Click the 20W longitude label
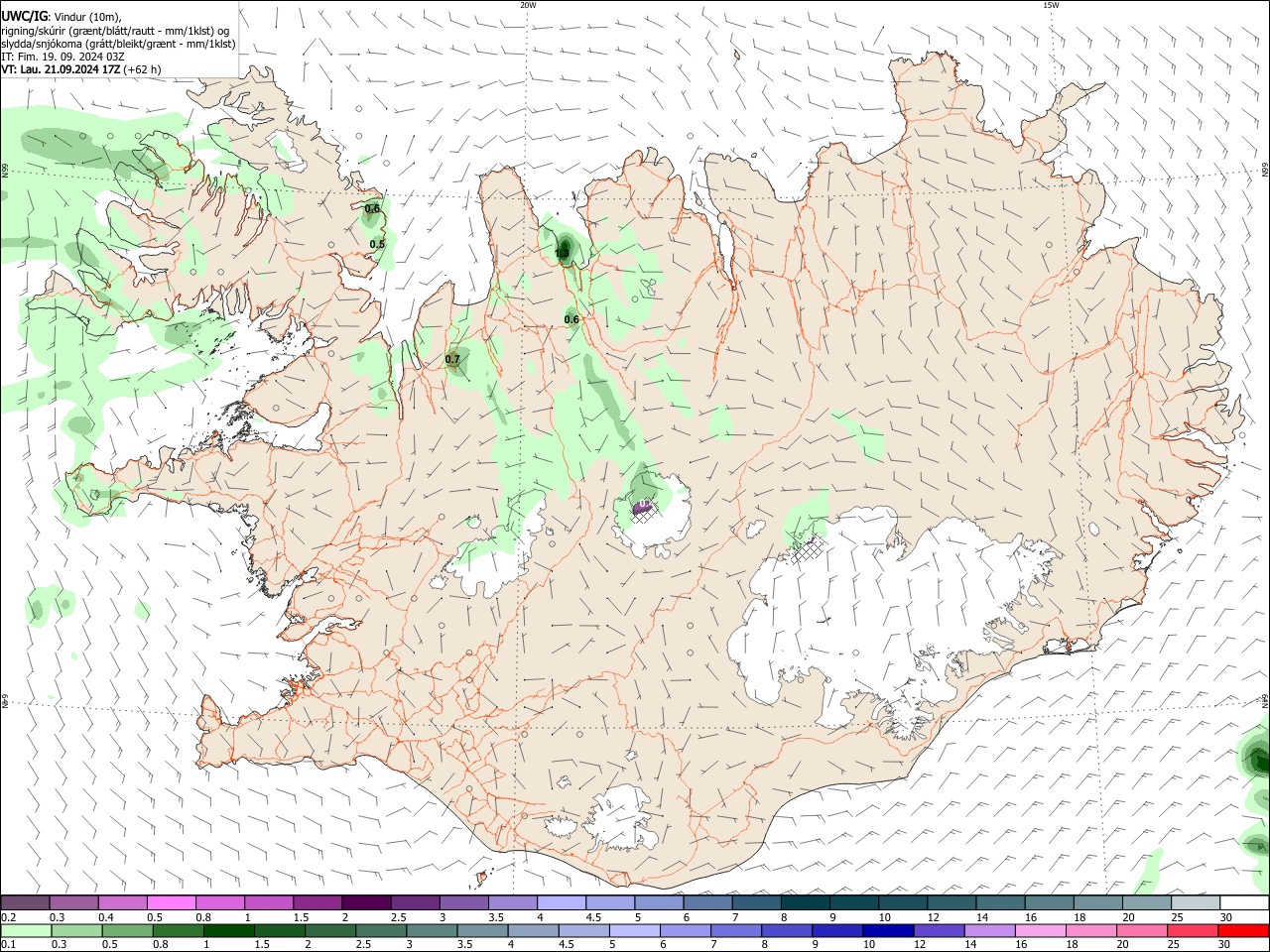 click(528, 5)
